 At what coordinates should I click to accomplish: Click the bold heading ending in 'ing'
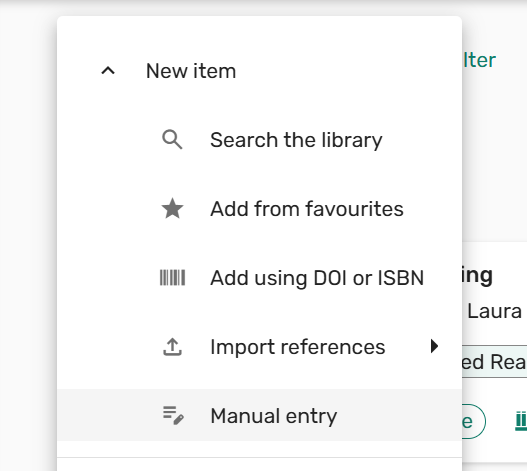point(477,276)
